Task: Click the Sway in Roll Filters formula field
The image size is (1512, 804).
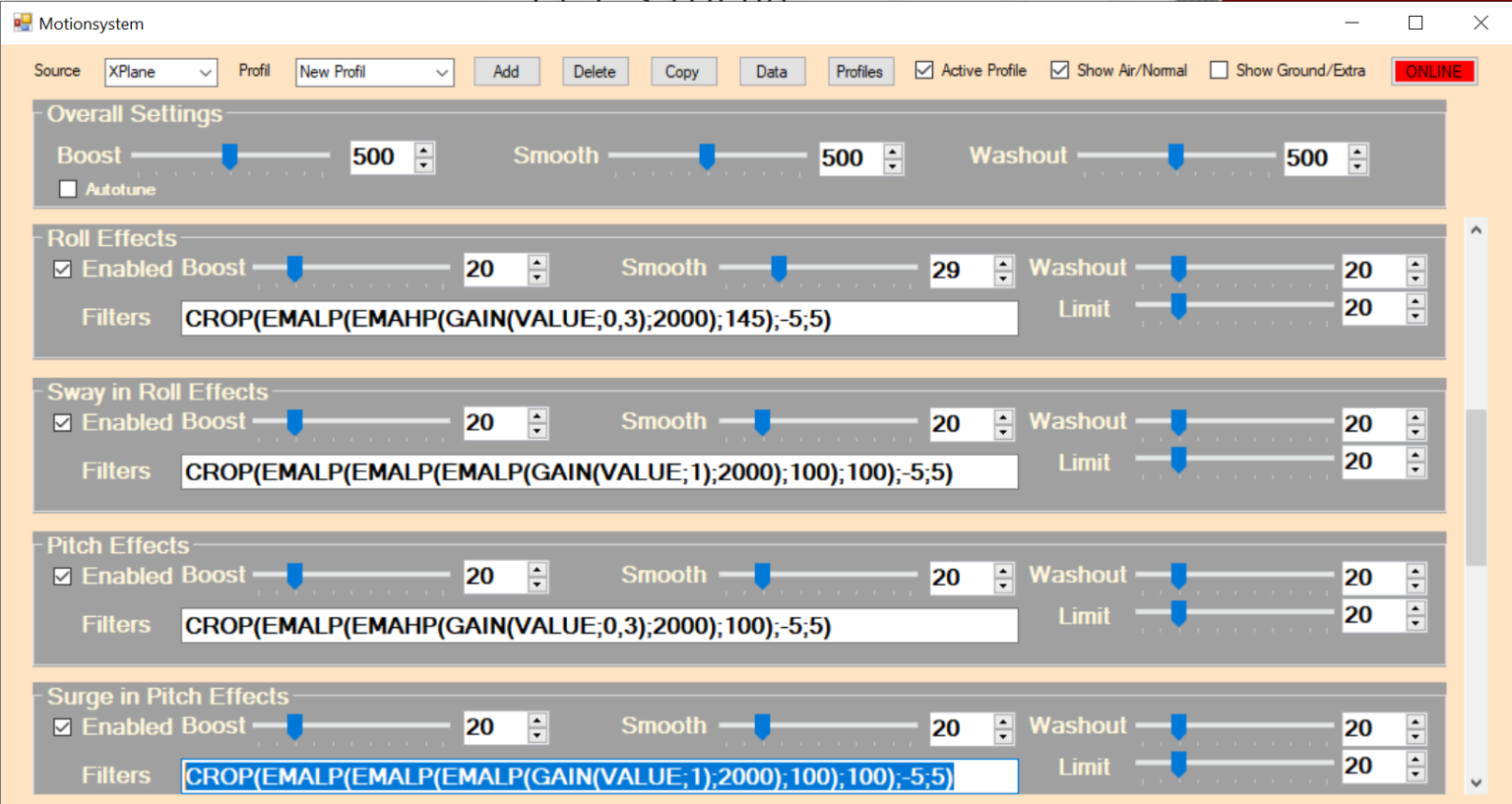Action: pyautogui.click(x=598, y=471)
